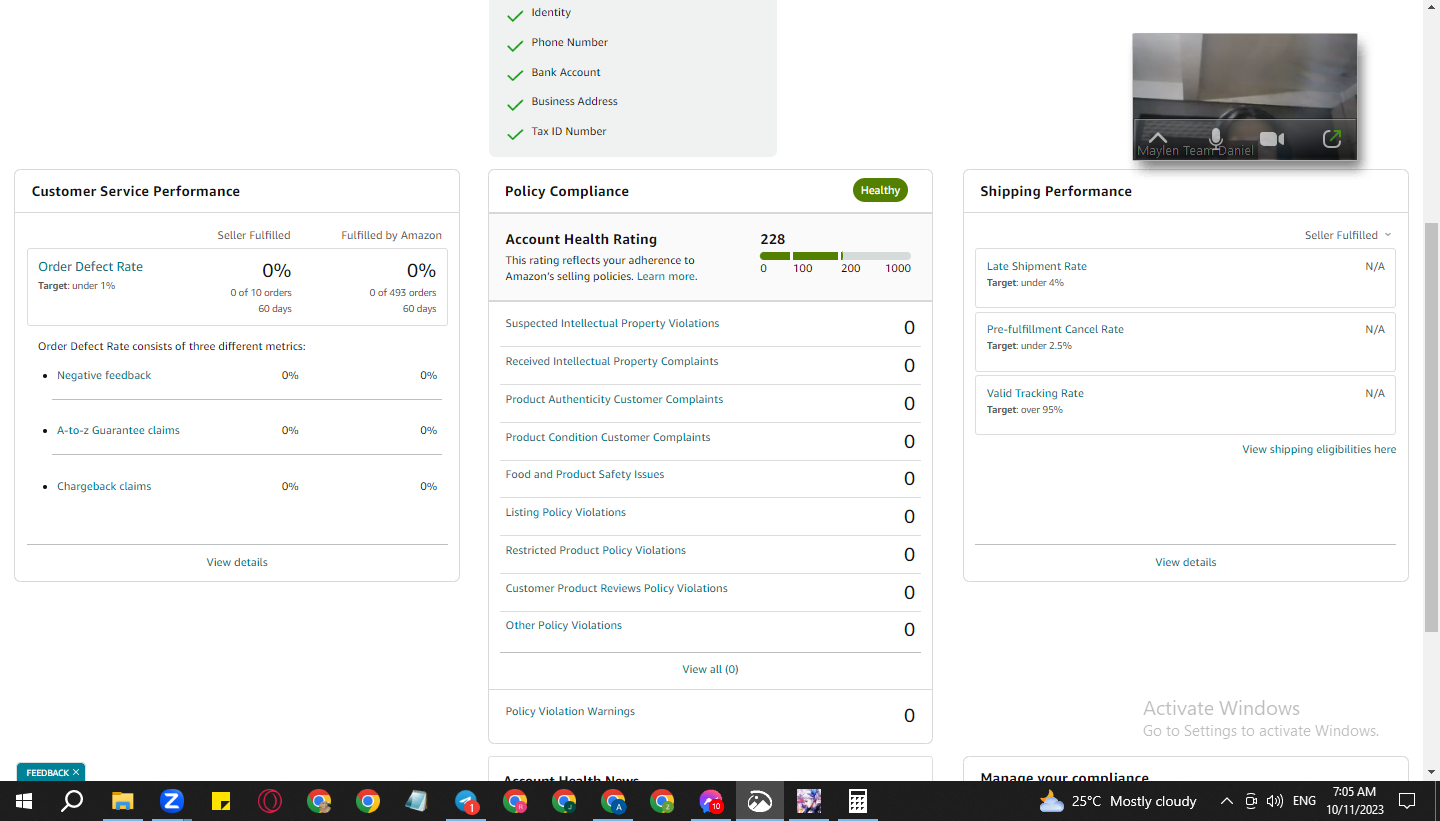
Task: Click View shipping eligibilities here
Action: [x=1319, y=450]
